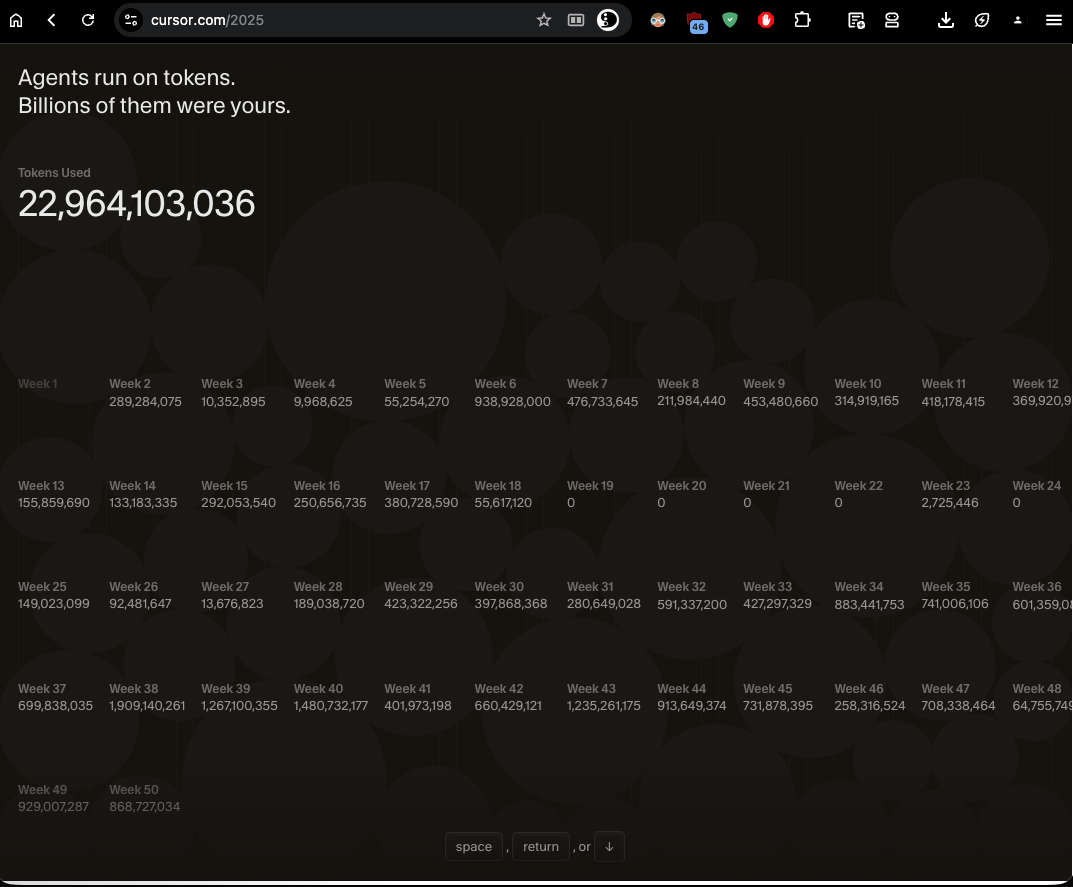Click the return key button
1073x887 pixels.
click(541, 847)
